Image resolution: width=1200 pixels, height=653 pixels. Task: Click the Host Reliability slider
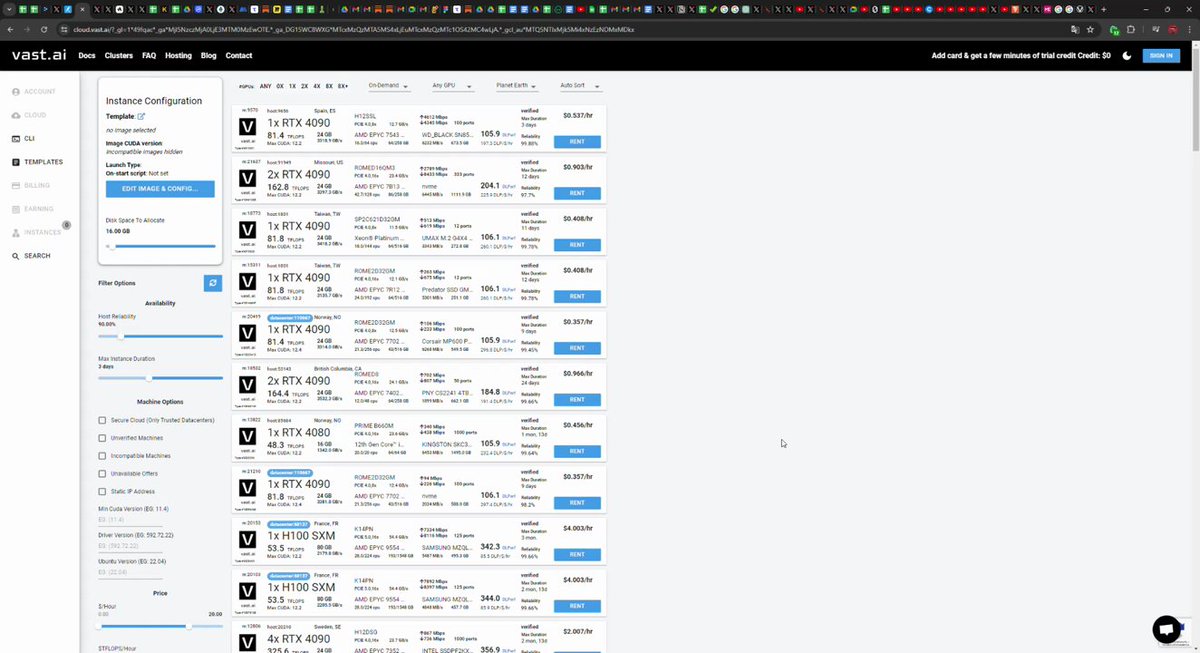tap(160, 336)
